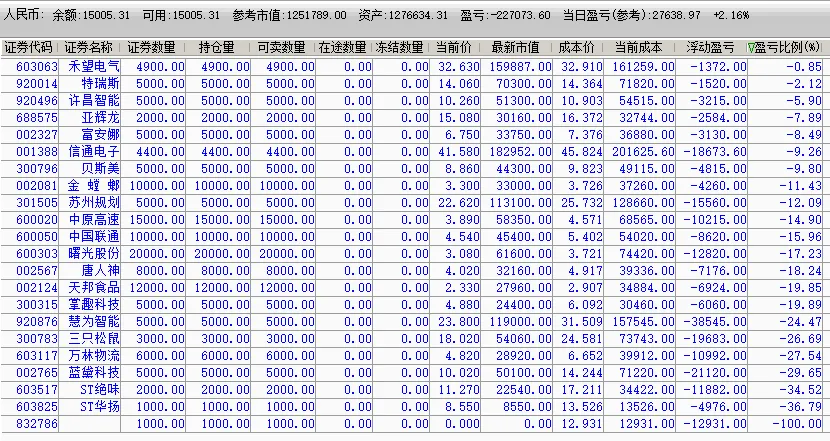Select the 禾望电气 stock name
Viewport: 830px width, 441px height.
tap(94, 67)
